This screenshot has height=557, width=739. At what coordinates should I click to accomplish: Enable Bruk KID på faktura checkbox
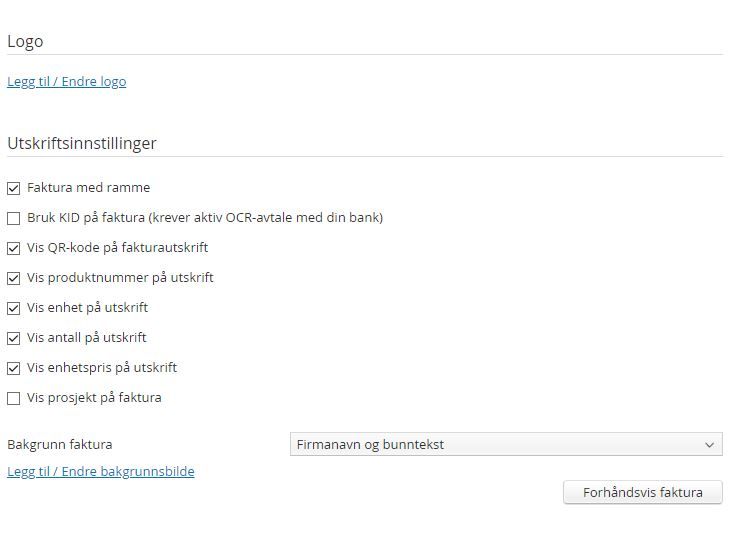click(x=14, y=218)
